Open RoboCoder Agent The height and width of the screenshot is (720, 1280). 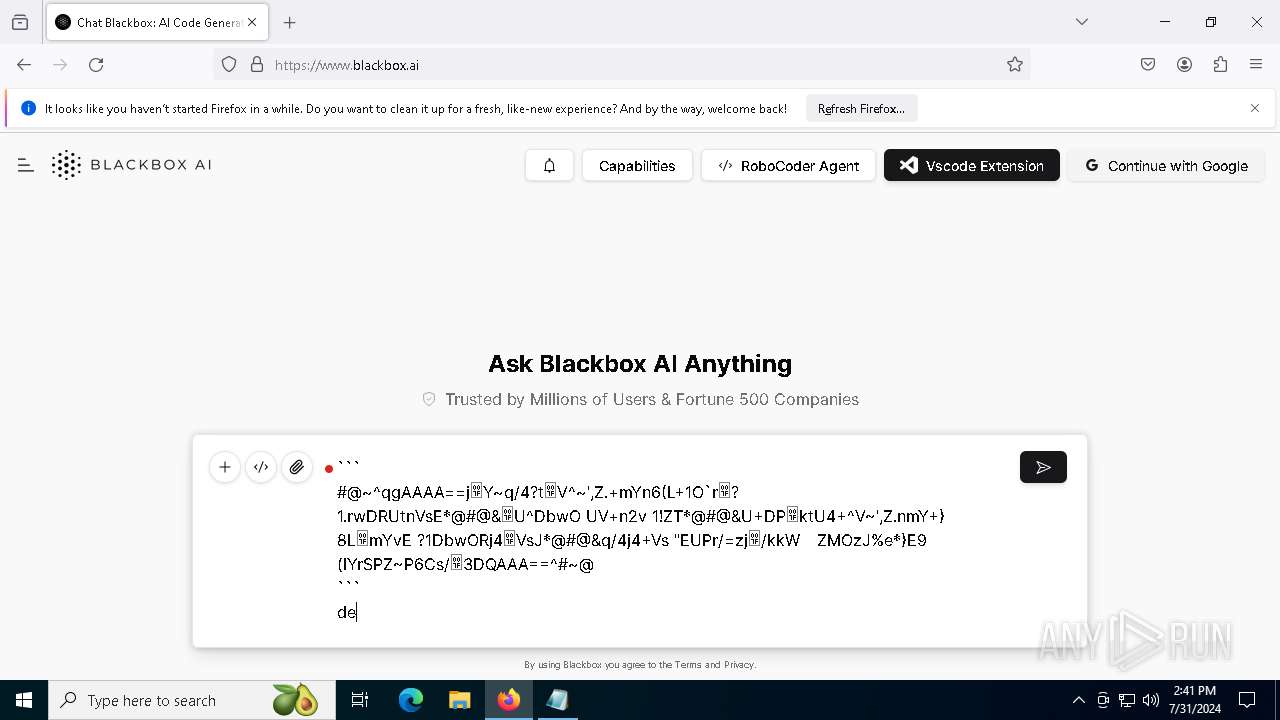(789, 166)
